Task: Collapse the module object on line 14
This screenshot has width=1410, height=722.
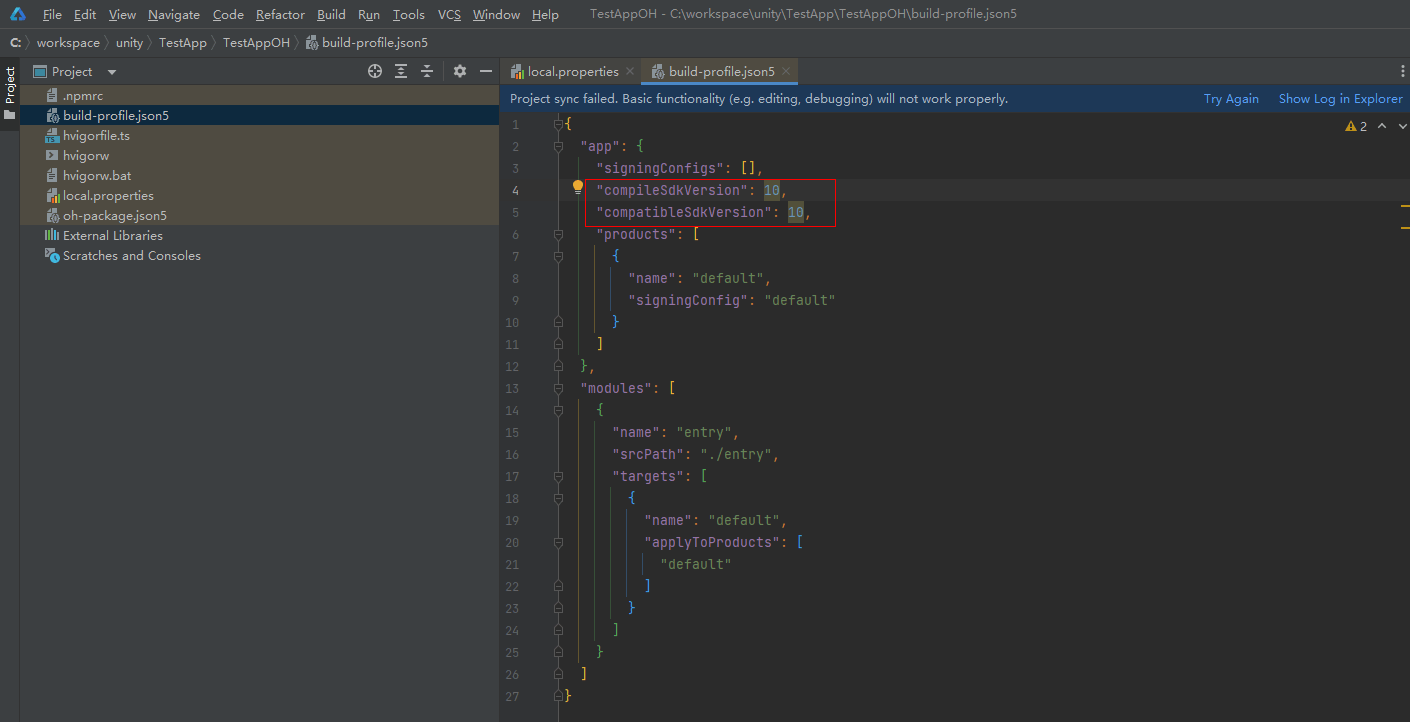Action: point(558,410)
